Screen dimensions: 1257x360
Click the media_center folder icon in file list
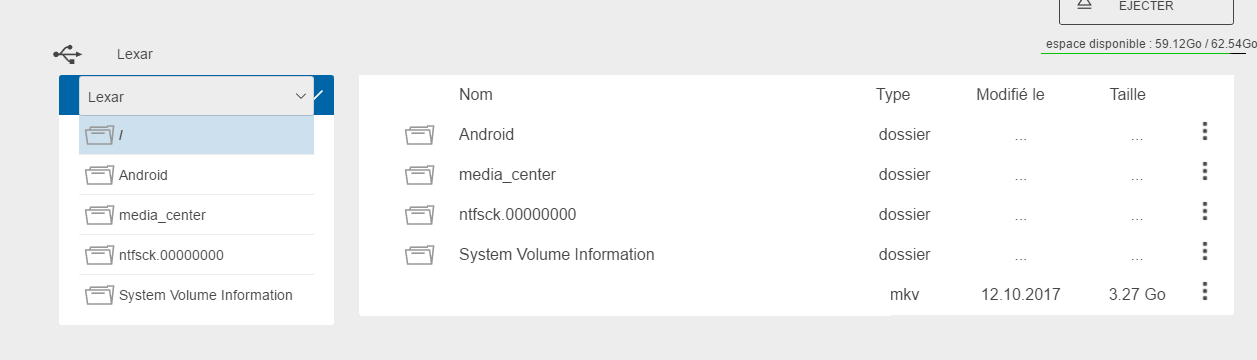(421, 174)
